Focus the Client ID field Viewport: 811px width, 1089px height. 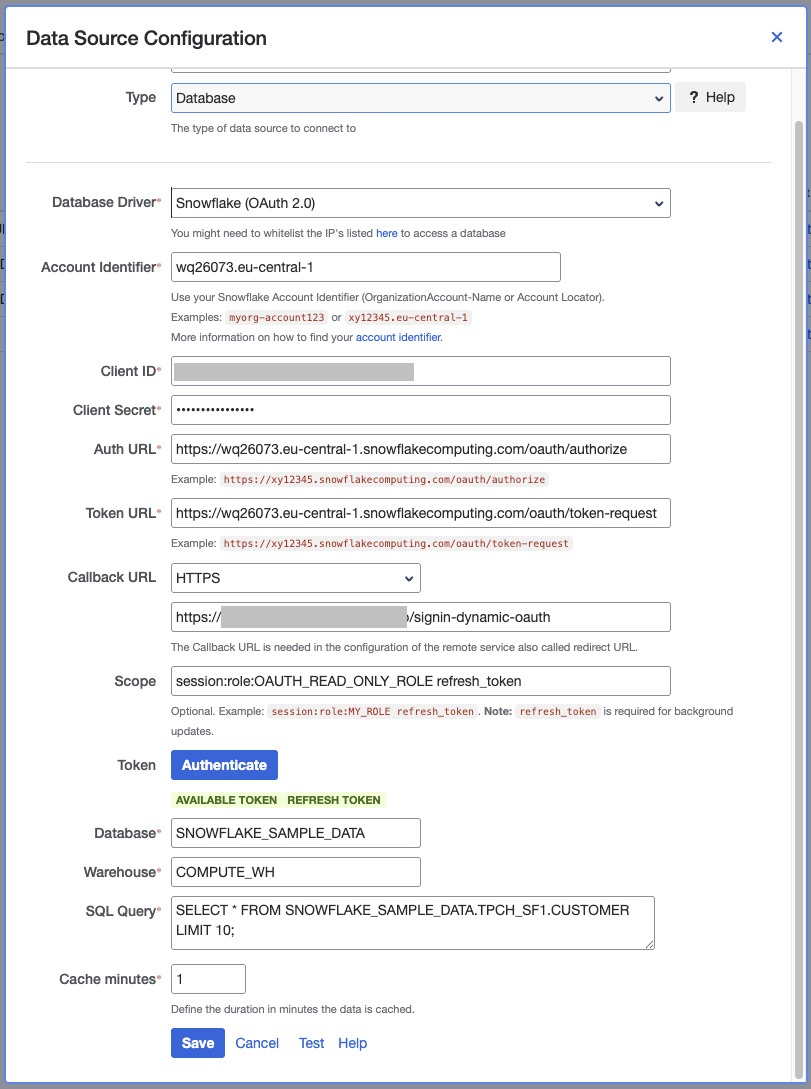421,371
